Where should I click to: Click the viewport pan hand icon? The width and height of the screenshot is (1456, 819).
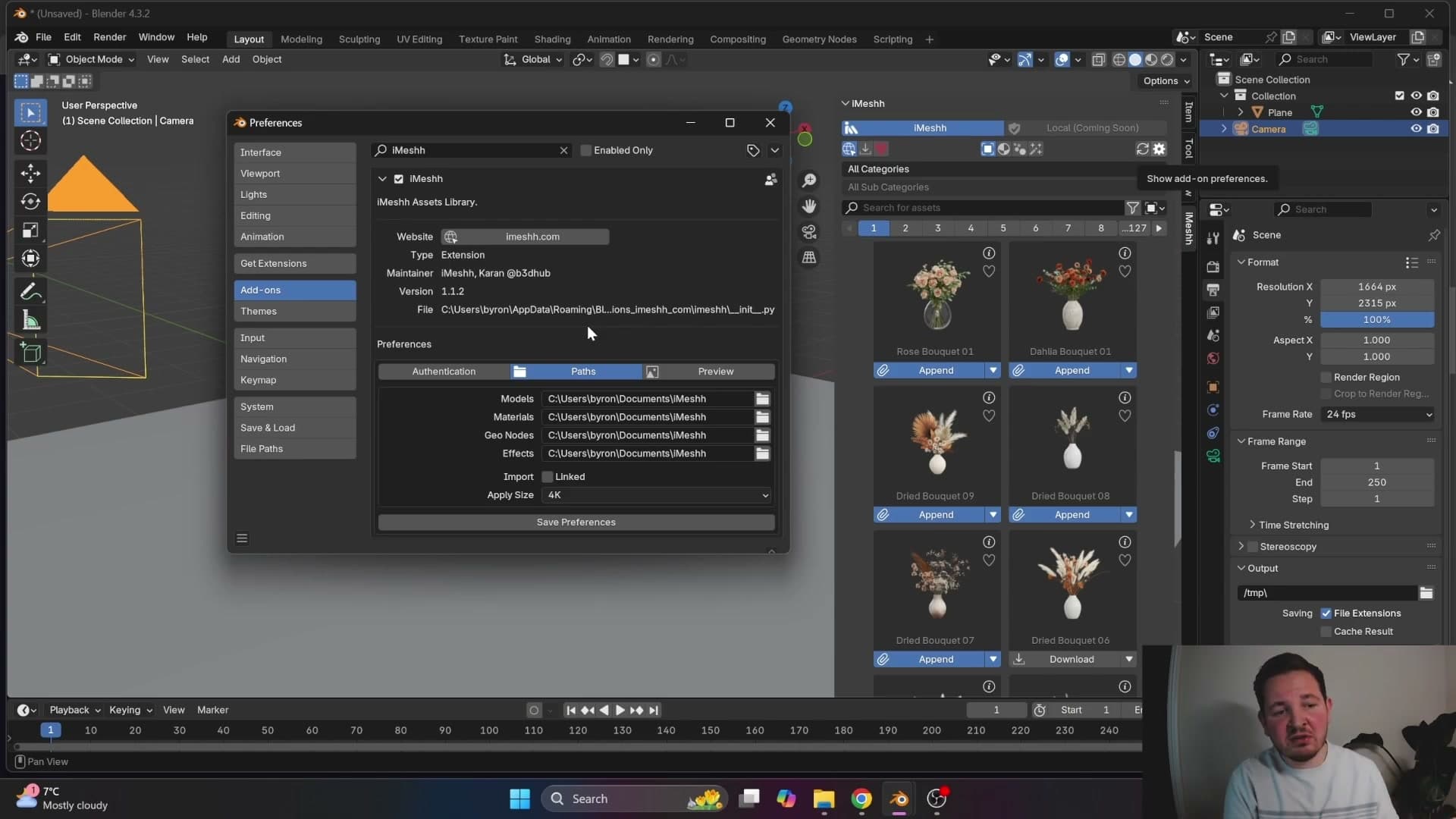click(x=809, y=206)
